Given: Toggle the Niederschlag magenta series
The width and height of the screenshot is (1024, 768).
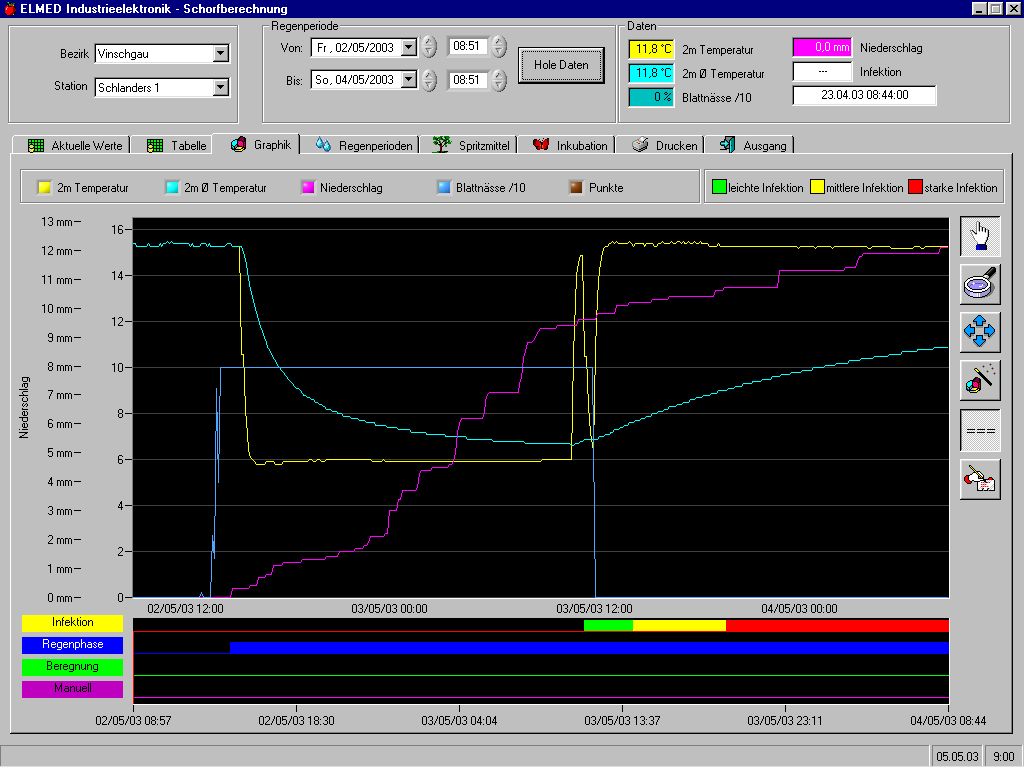Looking at the screenshot, I should click(307, 187).
